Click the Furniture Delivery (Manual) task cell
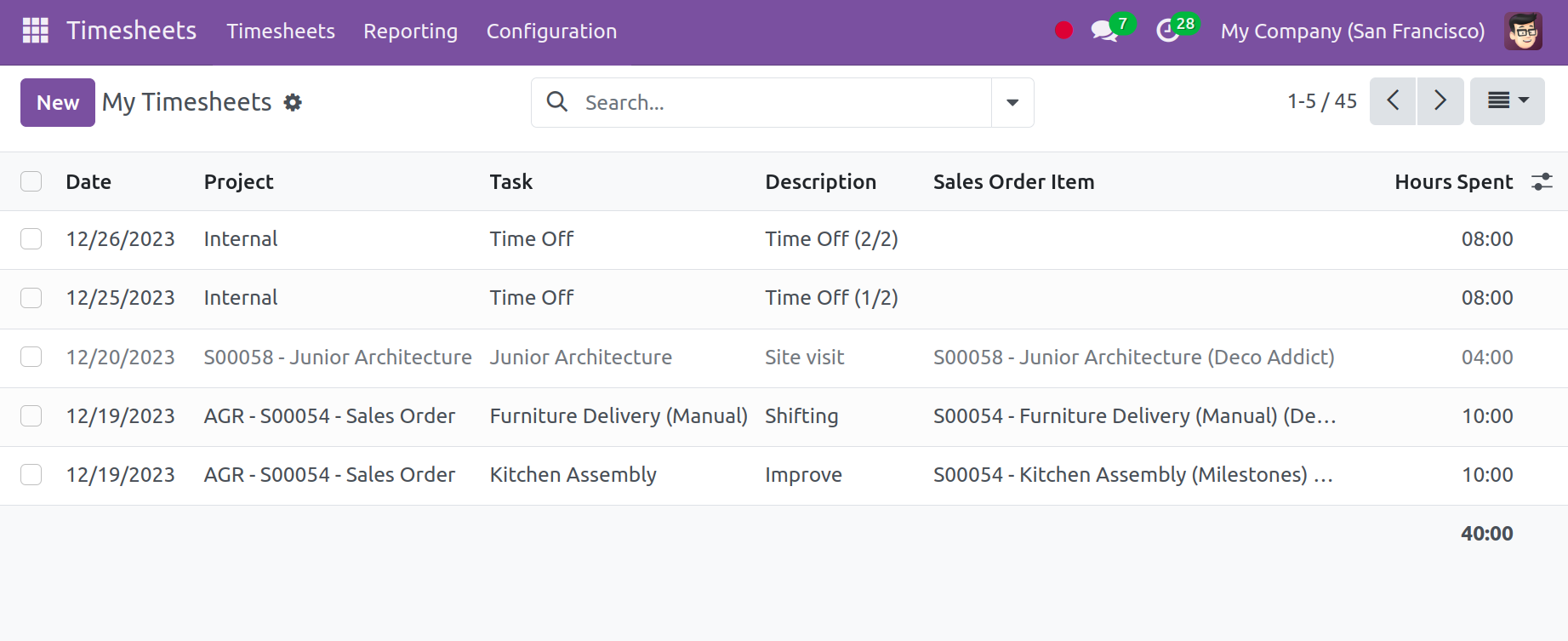This screenshot has width=1568, height=641. (619, 415)
